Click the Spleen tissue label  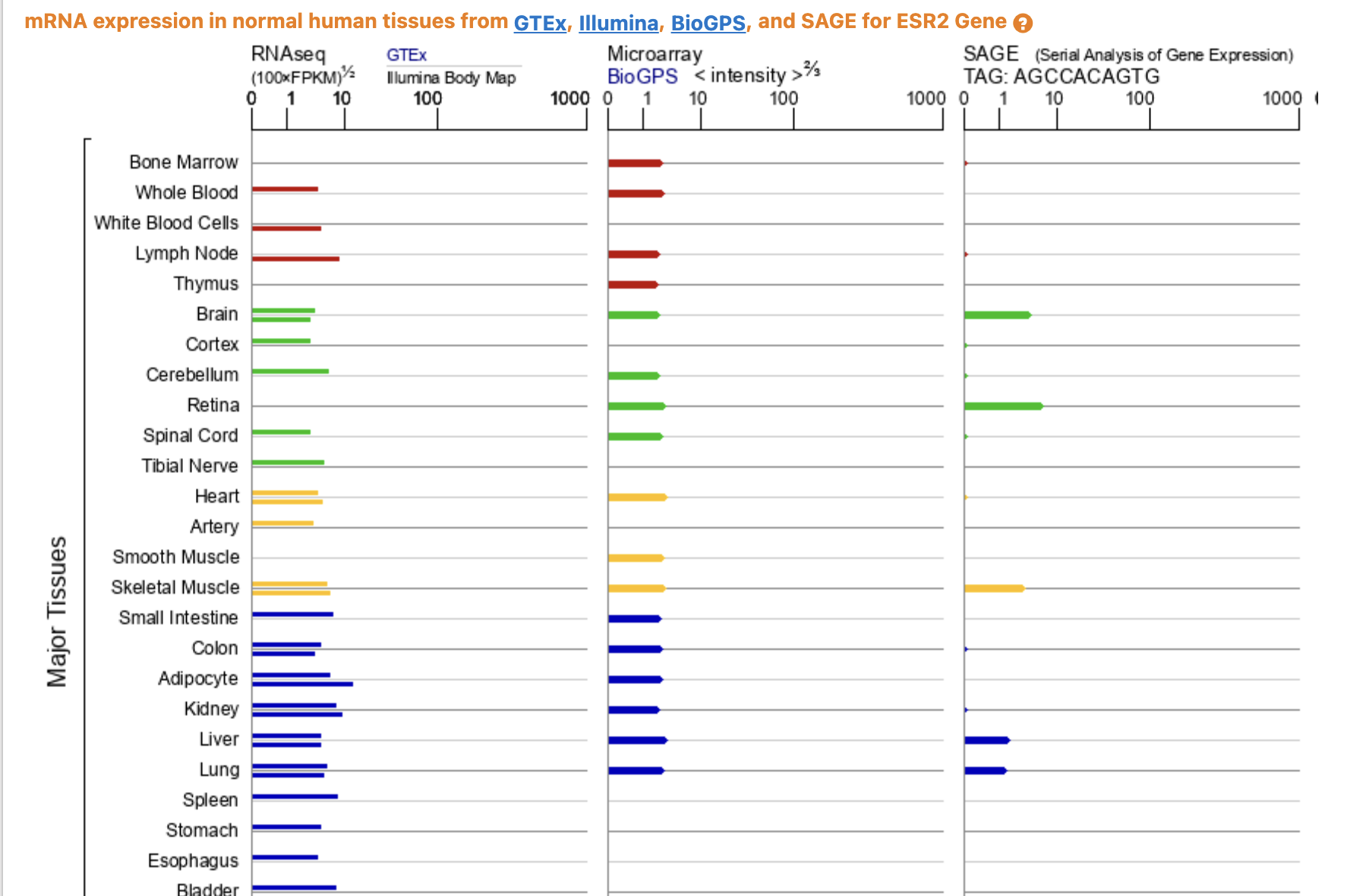point(210,800)
